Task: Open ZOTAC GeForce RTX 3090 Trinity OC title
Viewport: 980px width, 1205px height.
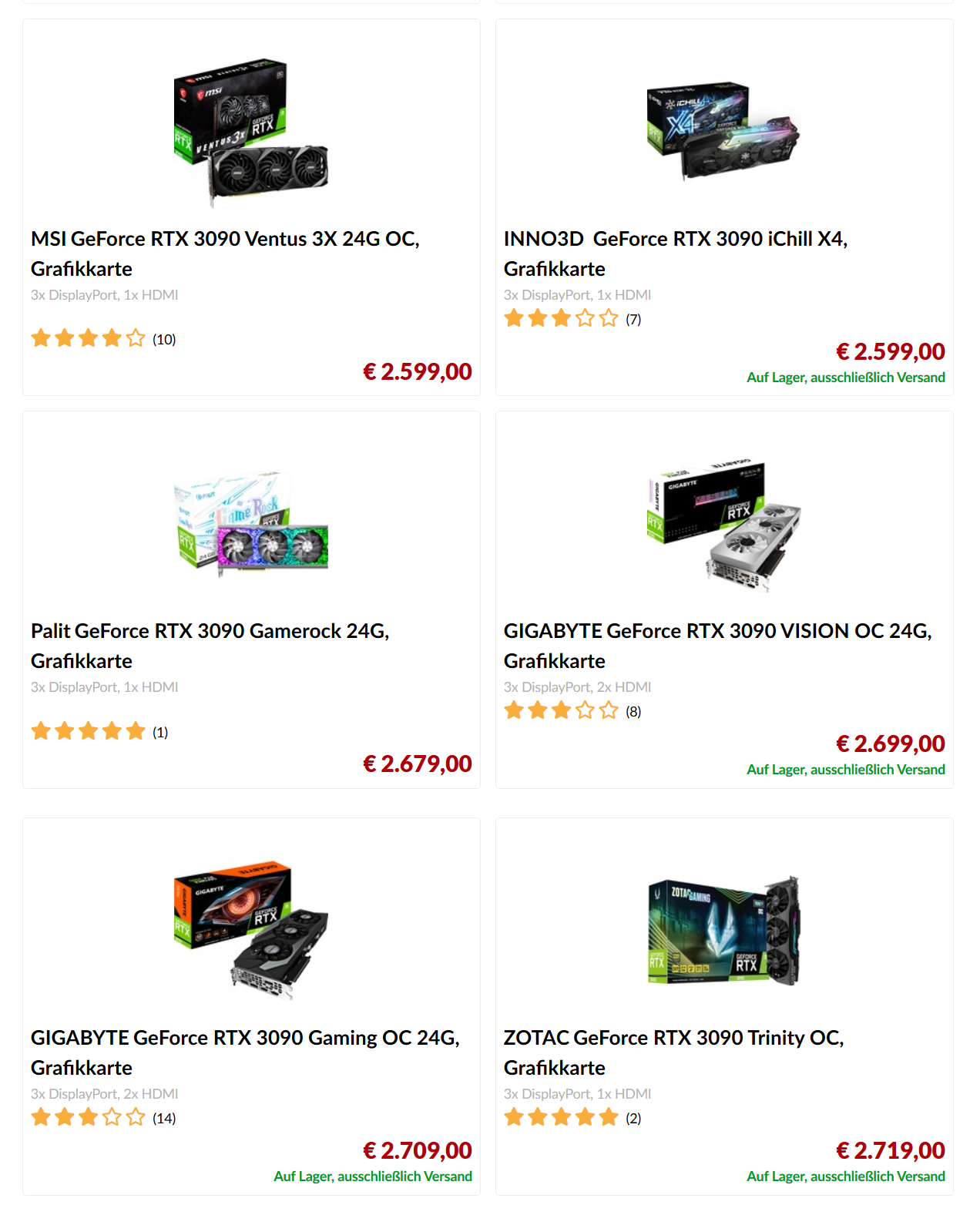Action: pyautogui.click(x=673, y=1052)
